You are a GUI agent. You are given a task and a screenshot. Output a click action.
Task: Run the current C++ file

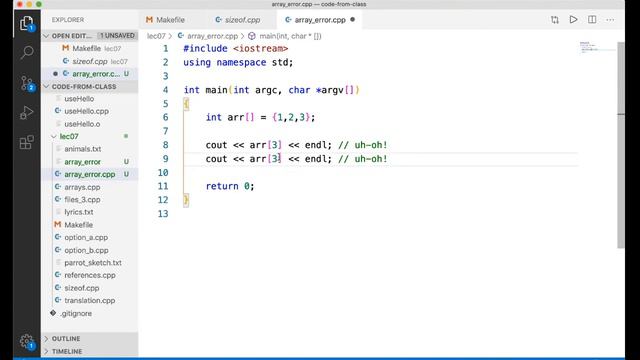(x=573, y=20)
